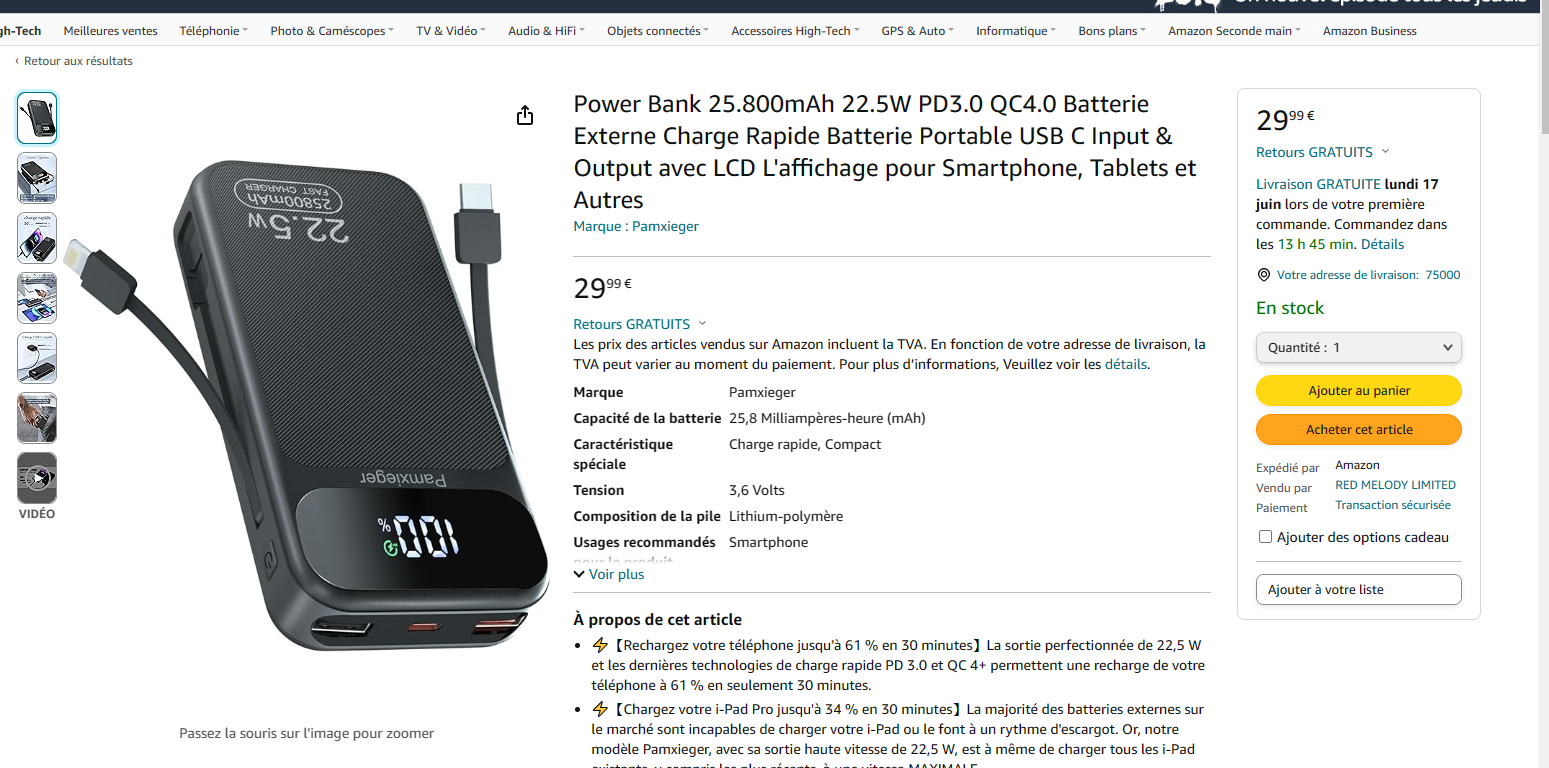Click Acheter cet article button
The image size is (1549, 768).
point(1358,430)
